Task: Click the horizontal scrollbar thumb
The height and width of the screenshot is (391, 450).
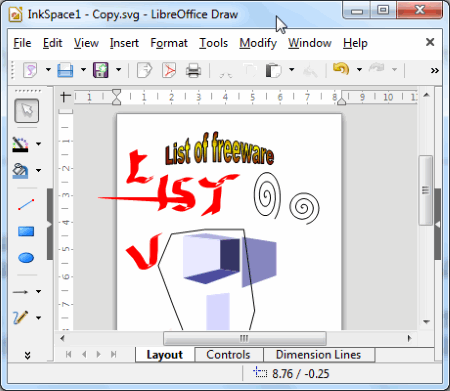Action: pyautogui.click(x=244, y=338)
